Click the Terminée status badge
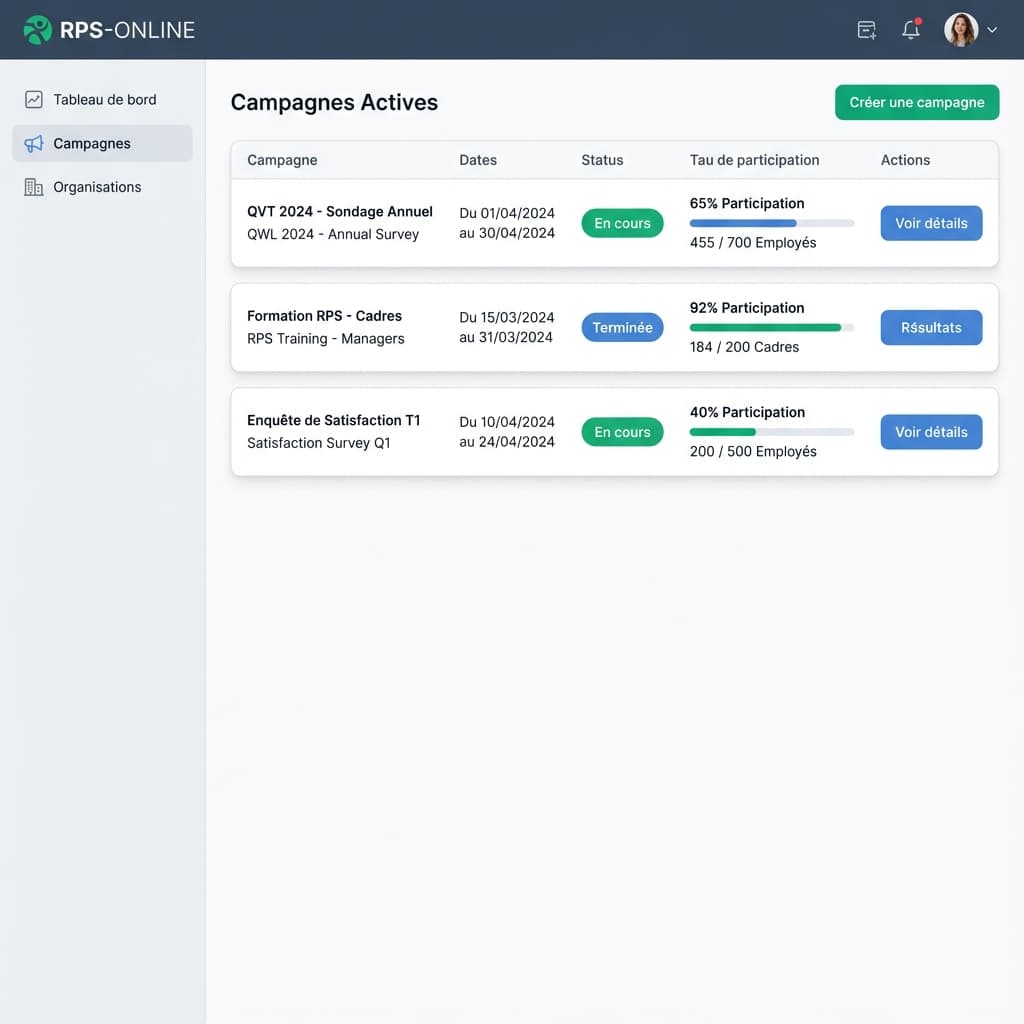1024x1024 pixels. click(622, 327)
